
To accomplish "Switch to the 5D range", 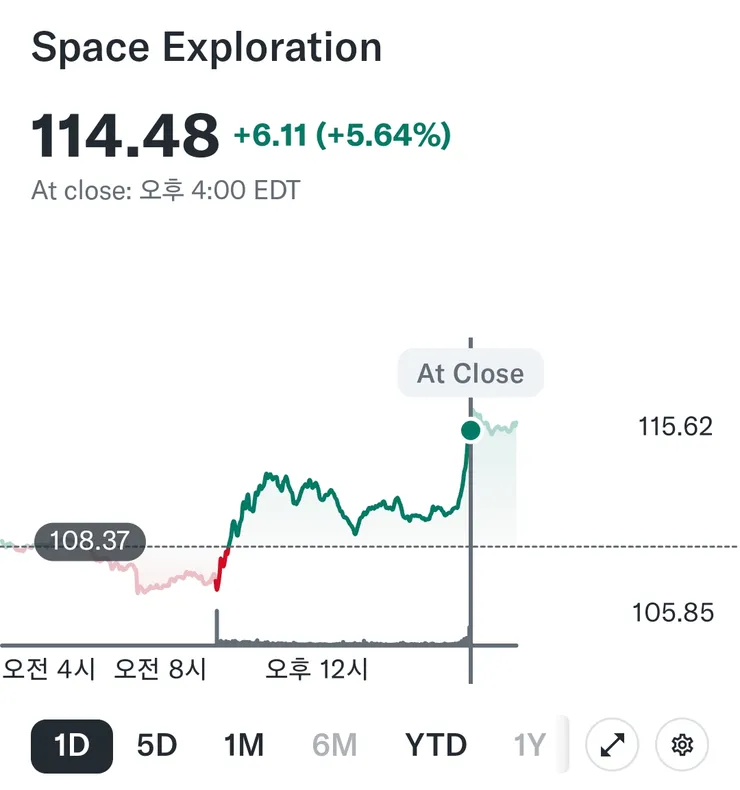I will [157, 745].
